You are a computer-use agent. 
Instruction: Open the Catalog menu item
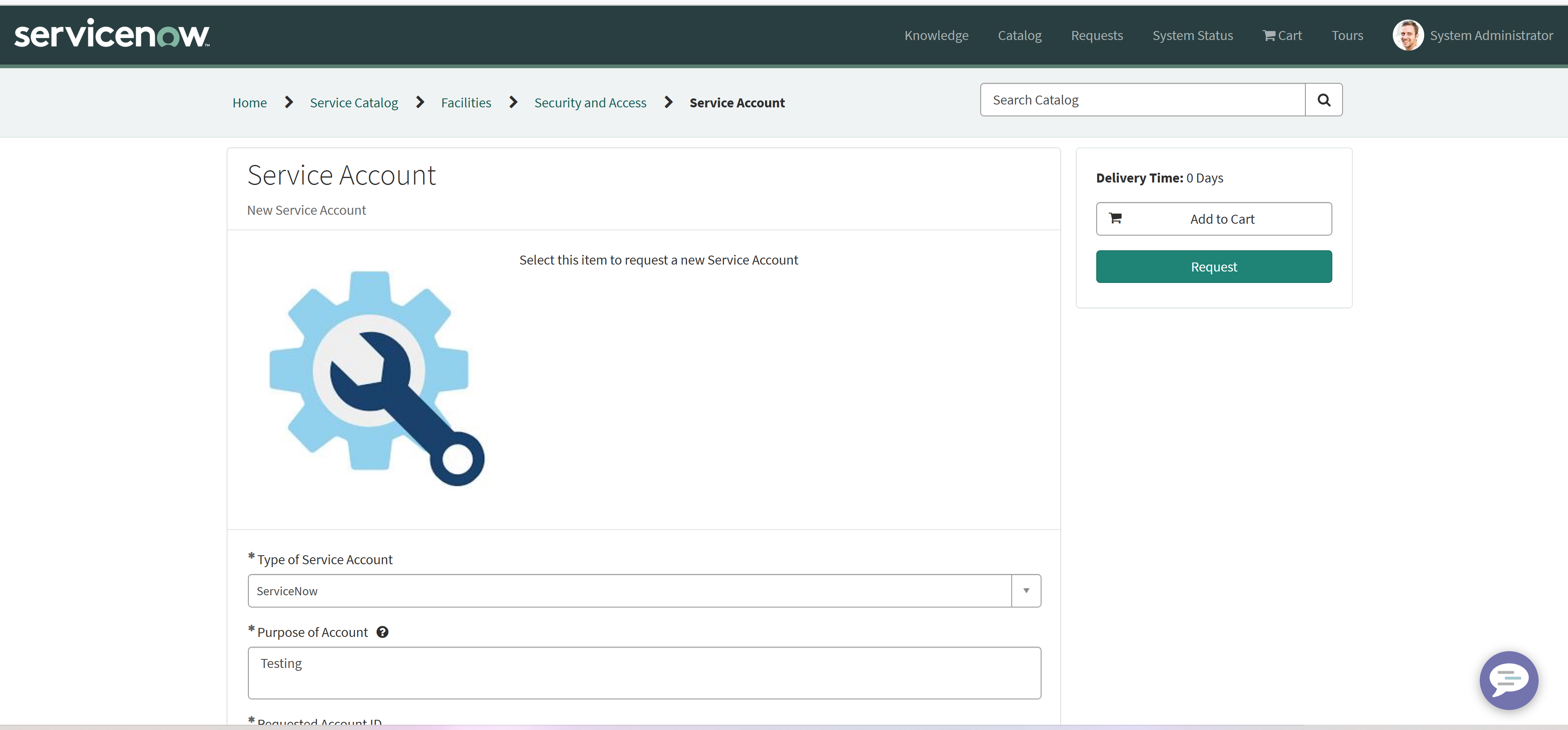1019,35
